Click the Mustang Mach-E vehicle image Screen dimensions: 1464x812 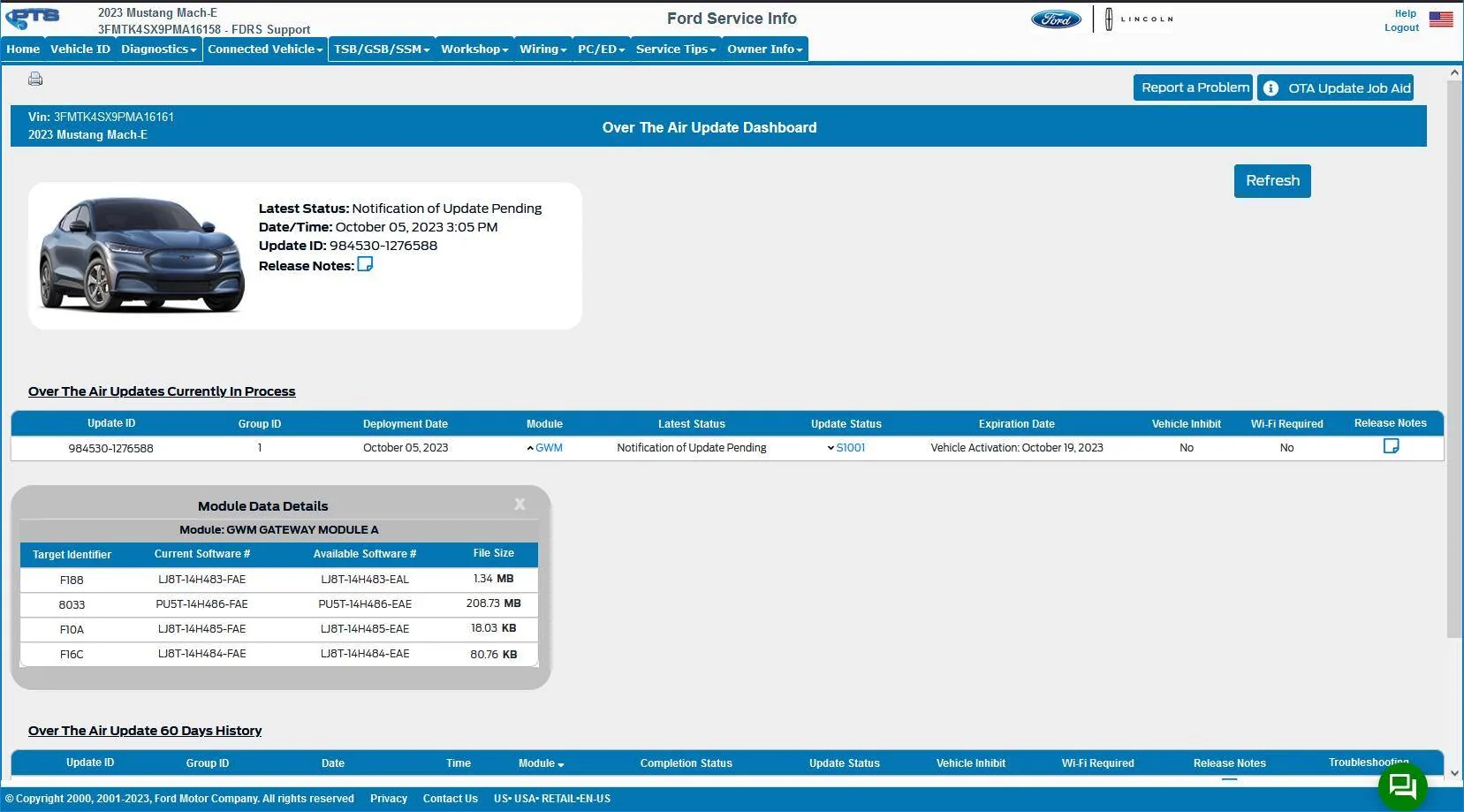tap(141, 254)
